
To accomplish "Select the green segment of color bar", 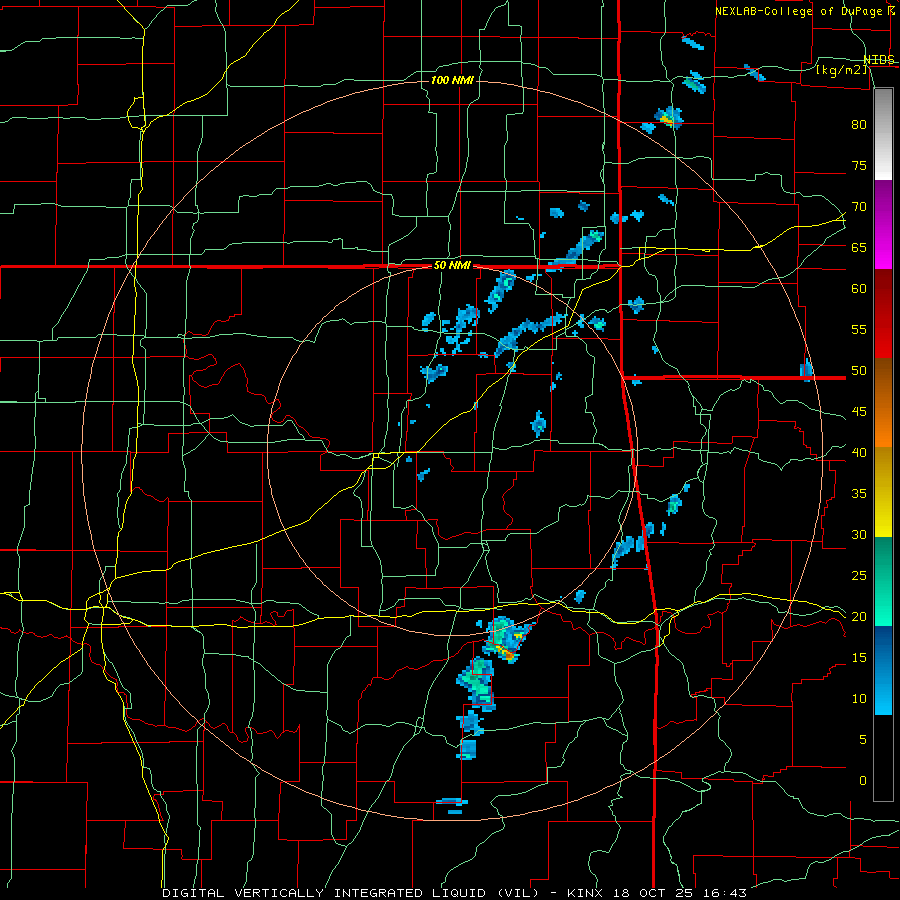I will tap(883, 581).
